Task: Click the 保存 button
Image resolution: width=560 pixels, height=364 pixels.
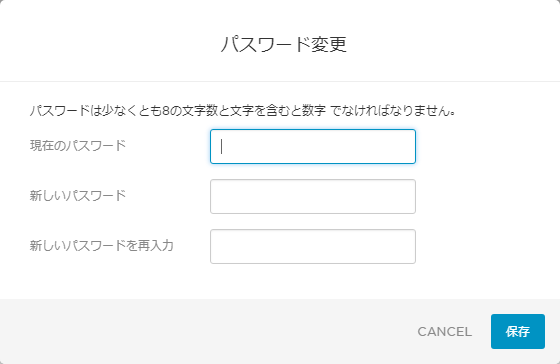Action: 518,331
